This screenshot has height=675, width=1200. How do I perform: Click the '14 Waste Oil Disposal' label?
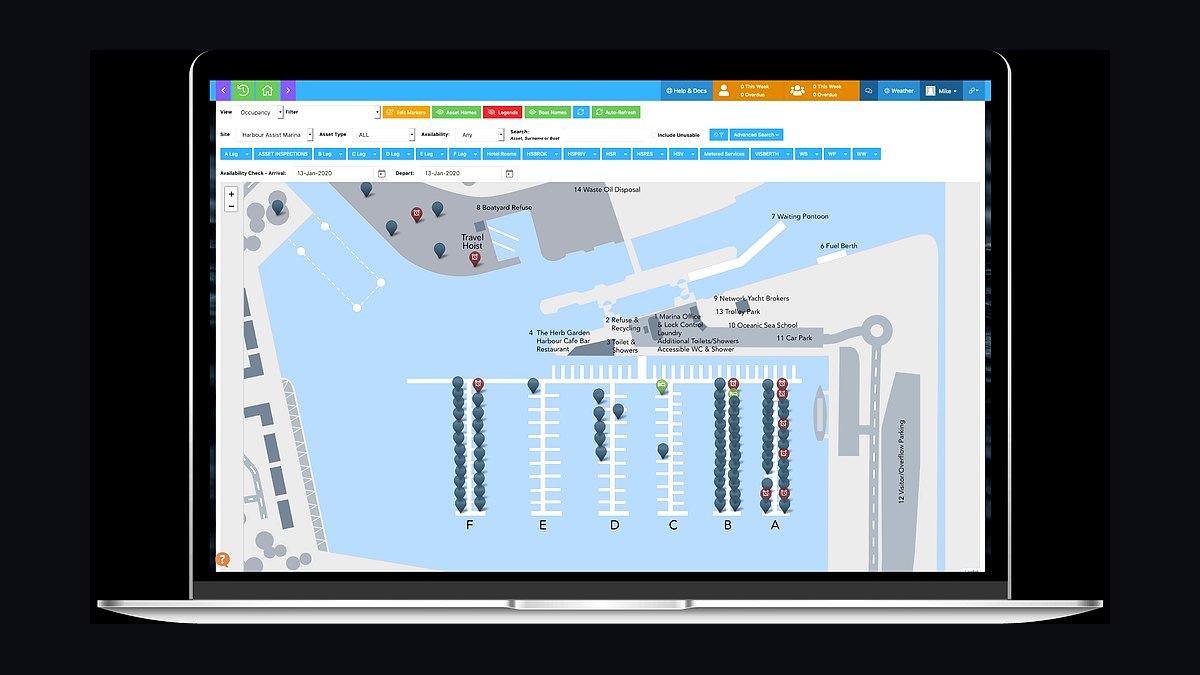pos(606,189)
